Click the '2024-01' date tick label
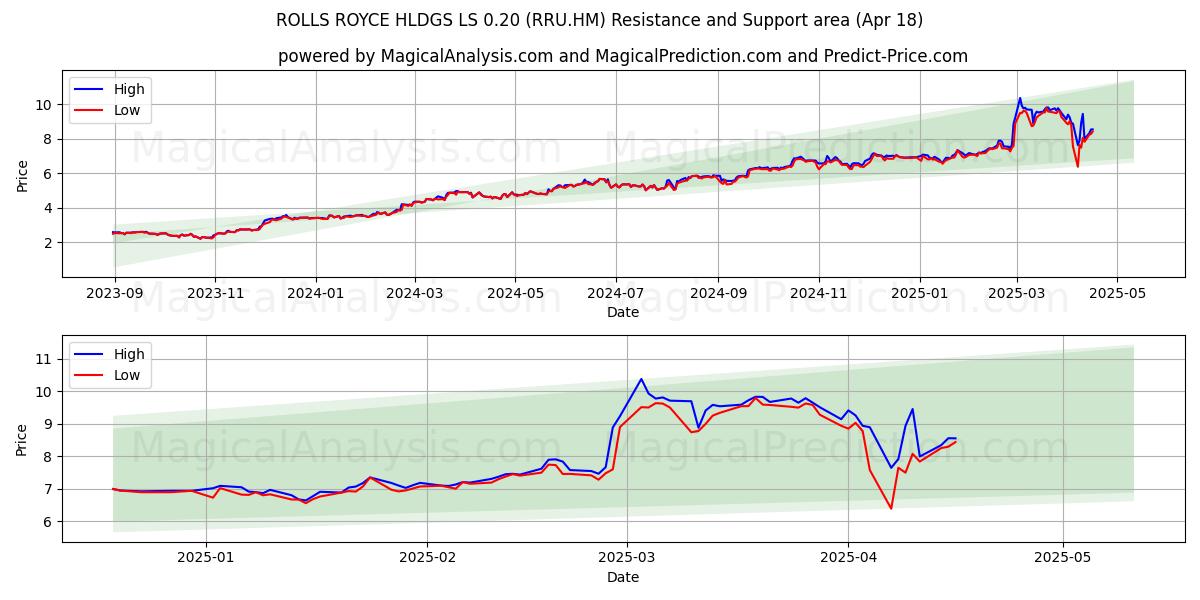1200x600 pixels. 316,294
